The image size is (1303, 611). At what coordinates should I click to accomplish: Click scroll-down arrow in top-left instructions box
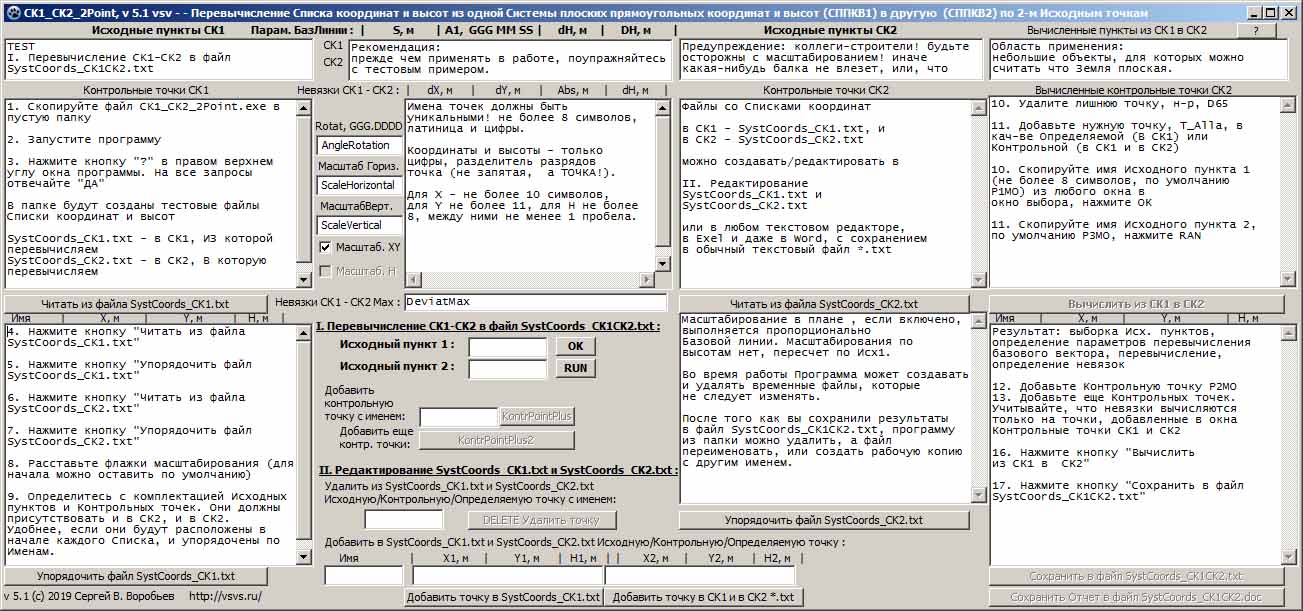(305, 281)
